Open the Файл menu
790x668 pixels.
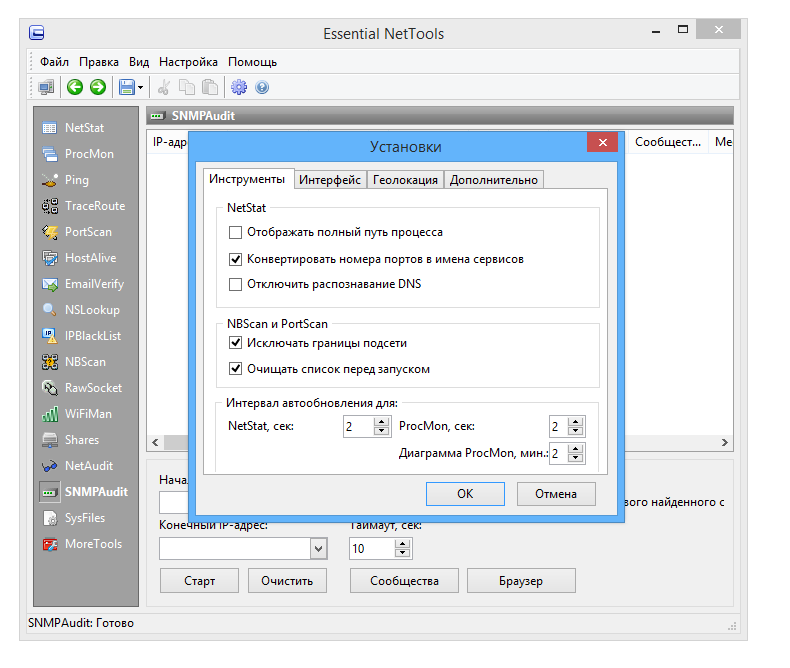54,62
